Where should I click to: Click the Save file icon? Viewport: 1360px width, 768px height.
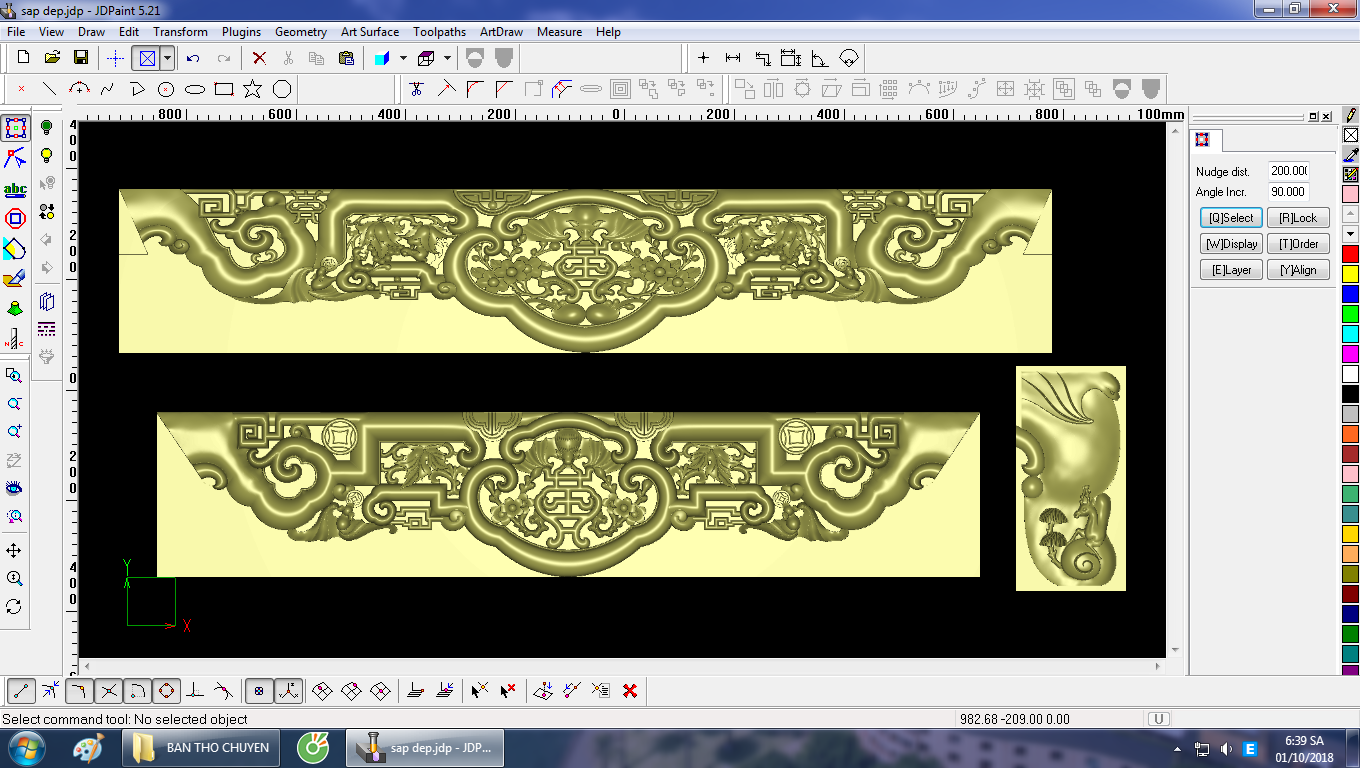click(x=81, y=58)
